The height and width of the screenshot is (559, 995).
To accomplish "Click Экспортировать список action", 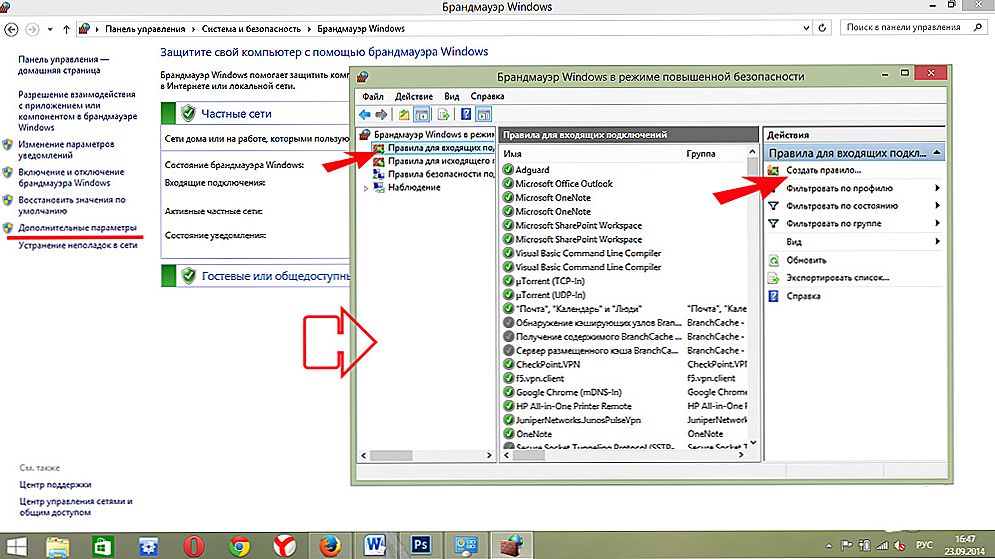I will click(x=837, y=278).
